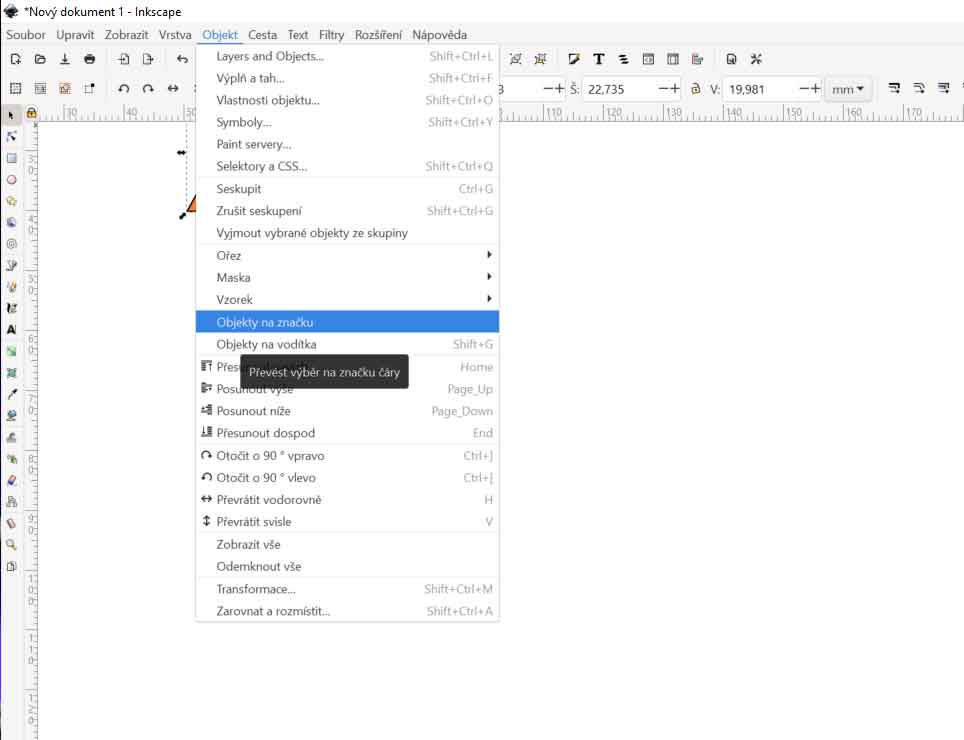Toggle the guides lock on ruler corner

pos(31,113)
